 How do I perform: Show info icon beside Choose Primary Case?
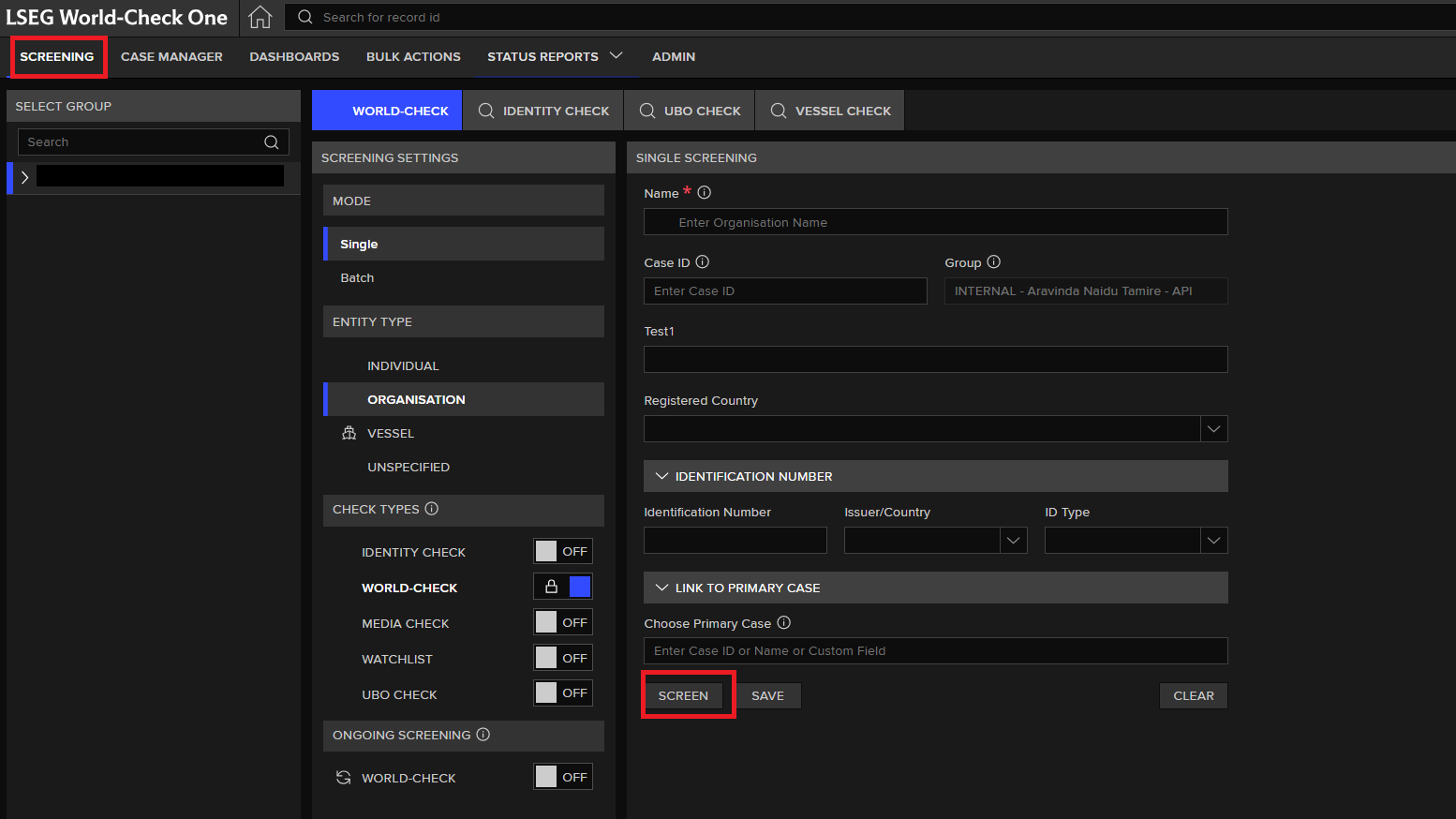pos(784,622)
